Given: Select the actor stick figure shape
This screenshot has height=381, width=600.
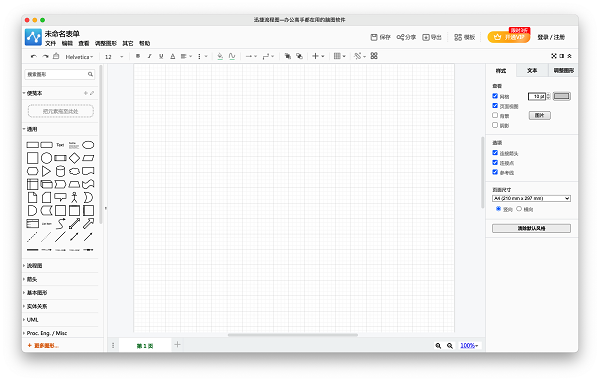Looking at the screenshot, I should (74, 197).
